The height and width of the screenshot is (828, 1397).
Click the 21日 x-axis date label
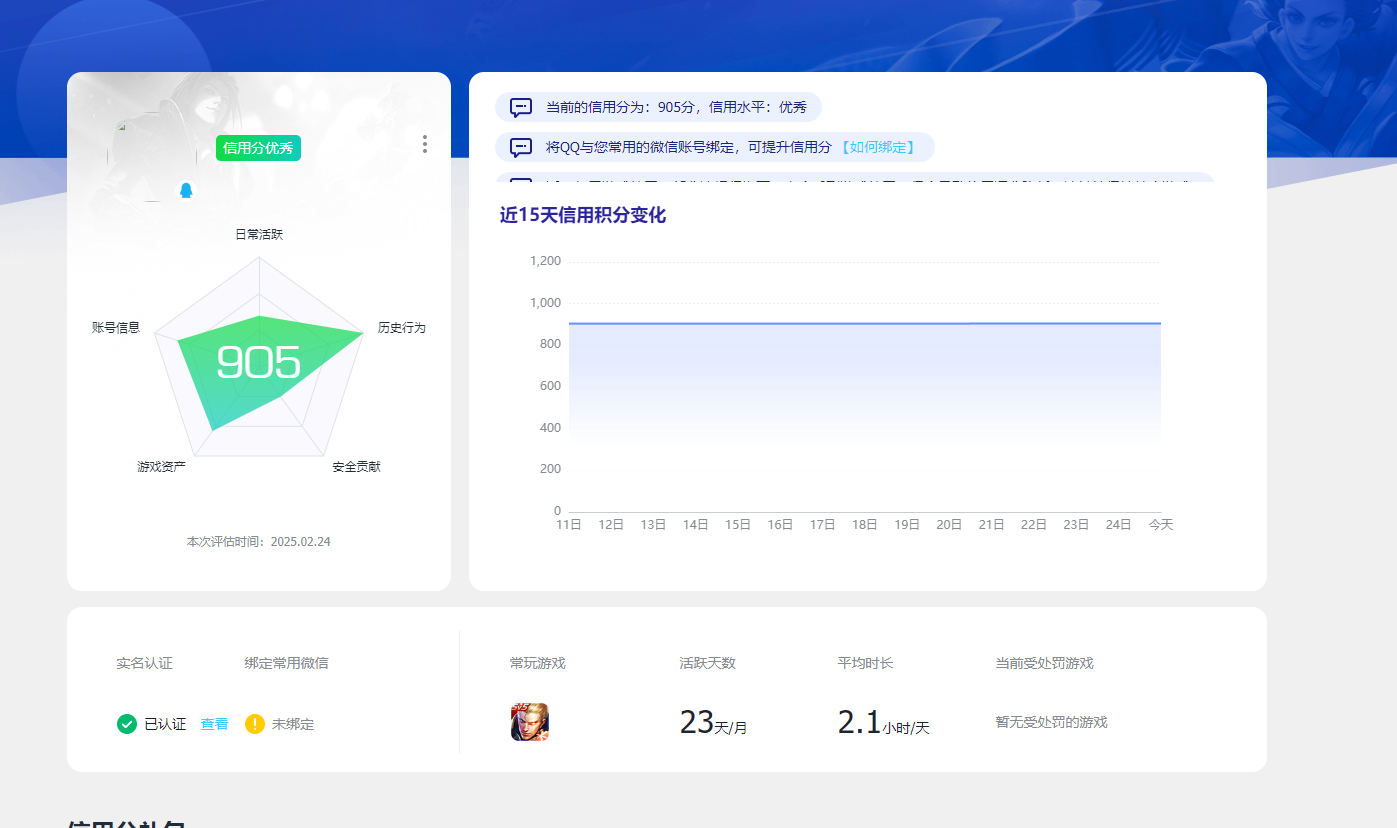click(991, 525)
